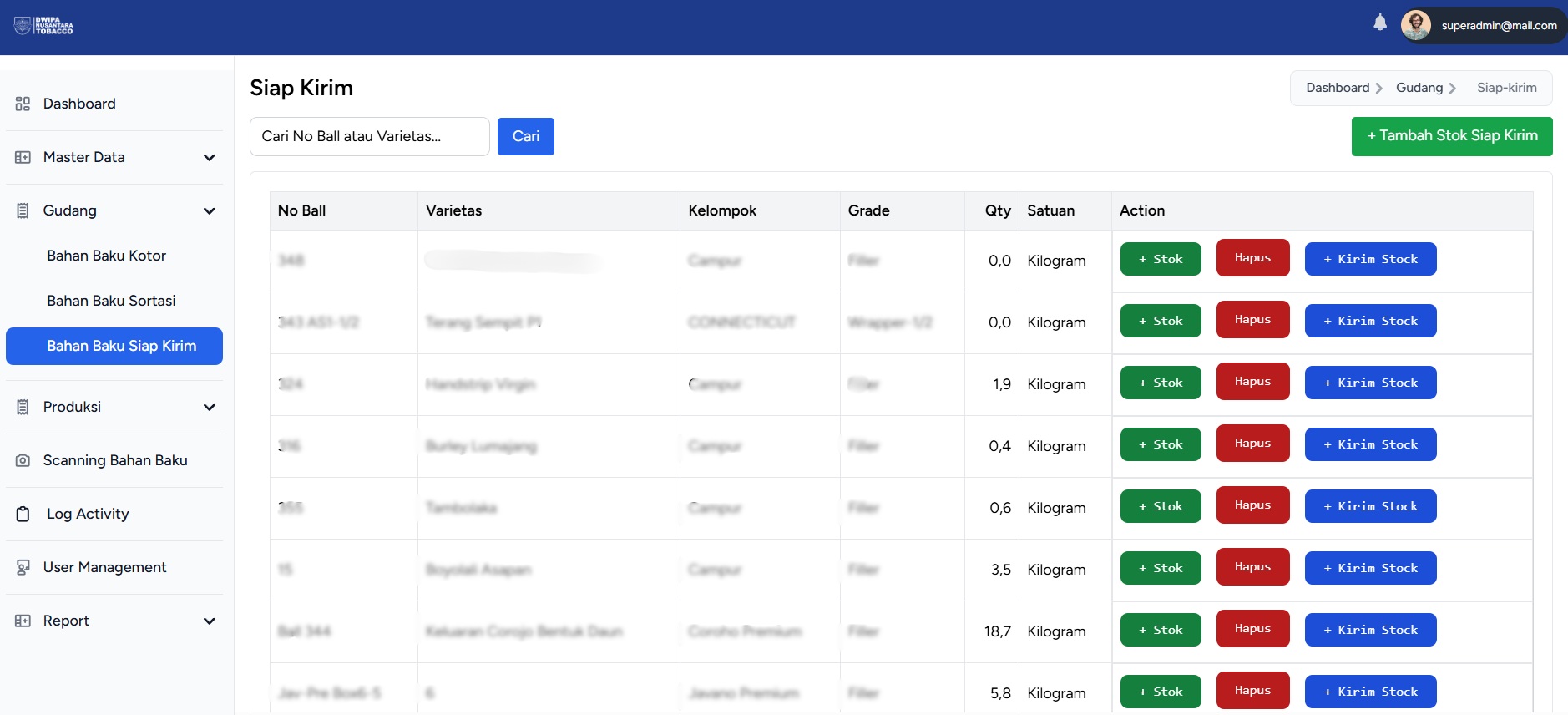This screenshot has width=1568, height=715.
Task: Select Bahan Baku Siap Kirim submenu
Action: 114,346
